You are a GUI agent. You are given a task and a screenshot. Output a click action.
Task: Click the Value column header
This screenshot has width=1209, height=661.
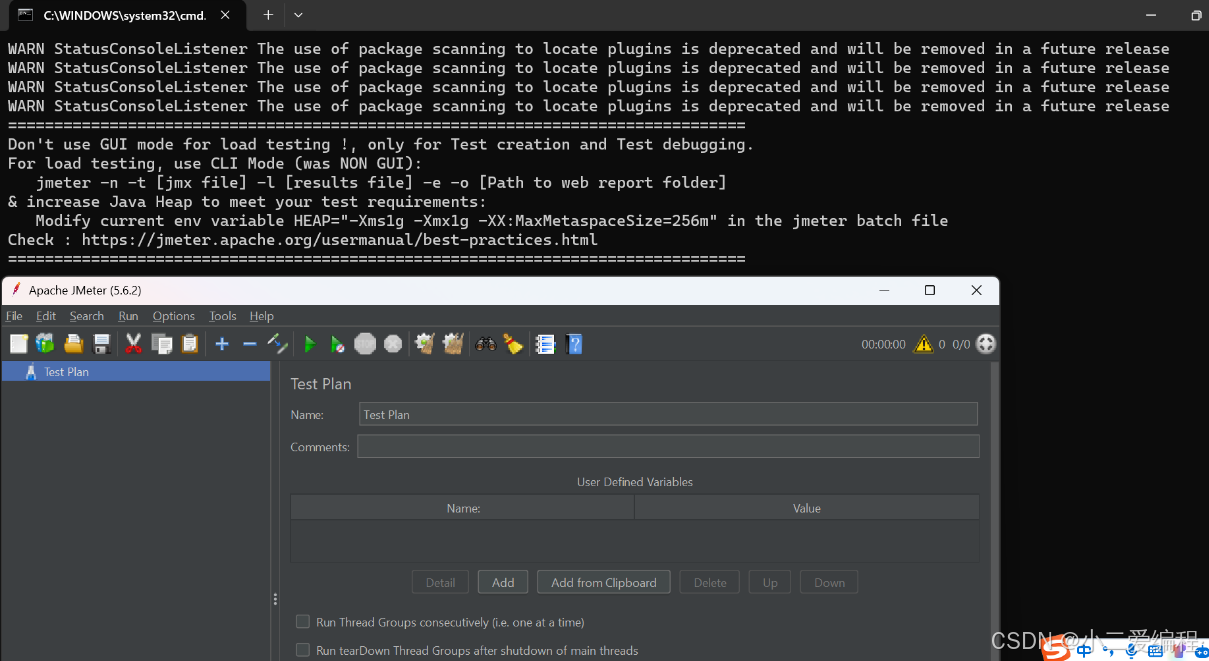click(807, 508)
